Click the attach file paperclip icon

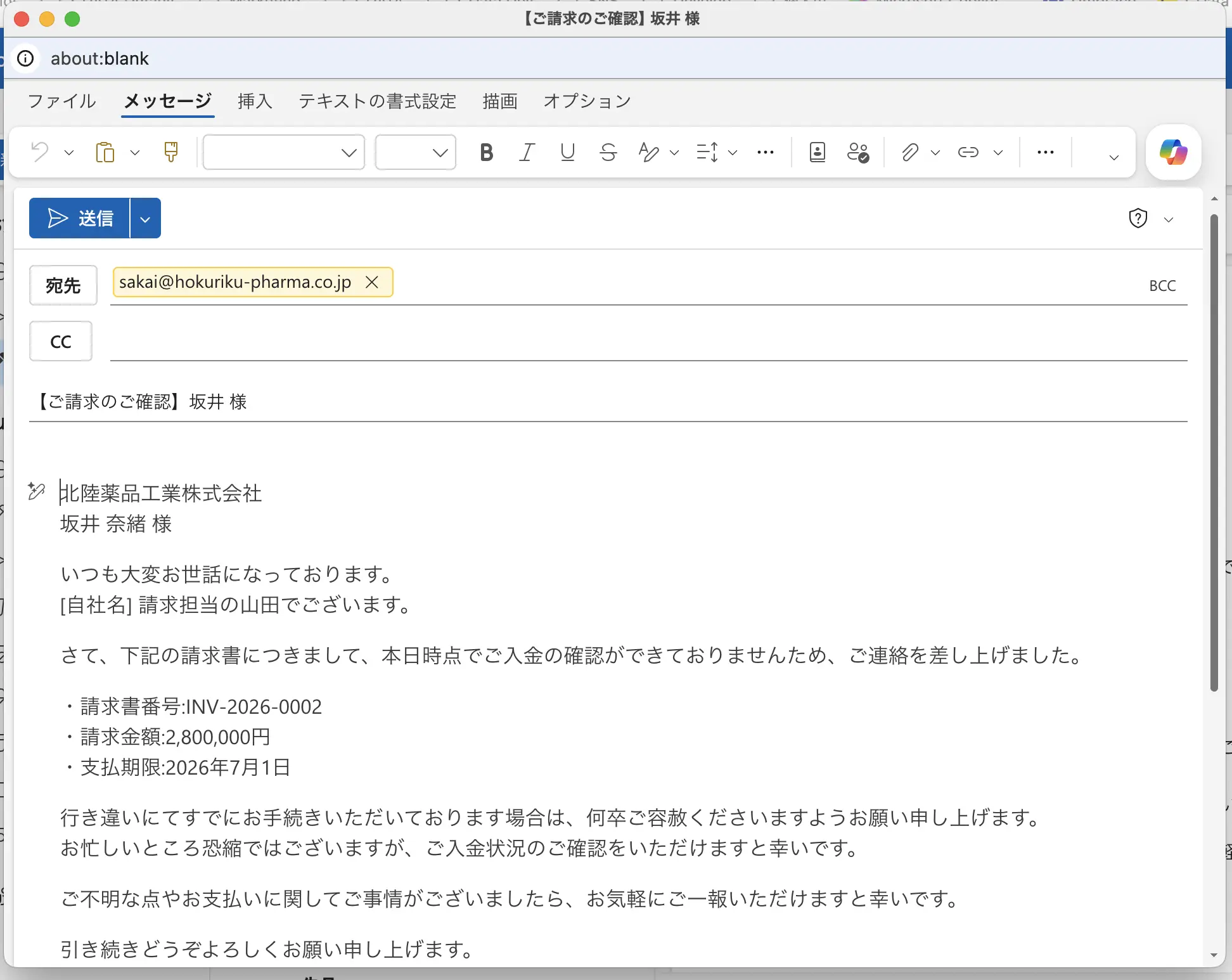point(910,152)
